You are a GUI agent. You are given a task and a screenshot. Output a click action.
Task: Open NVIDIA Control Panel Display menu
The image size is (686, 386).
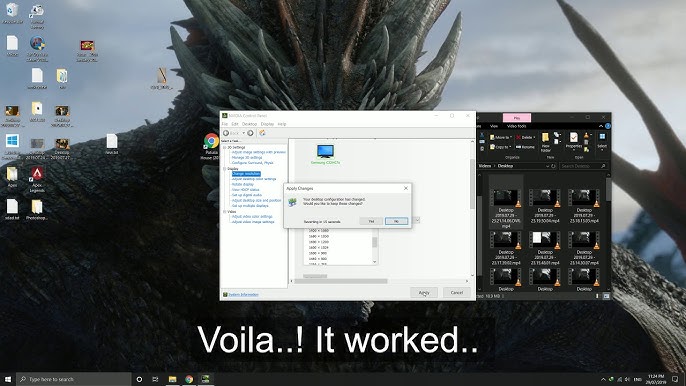click(x=267, y=124)
